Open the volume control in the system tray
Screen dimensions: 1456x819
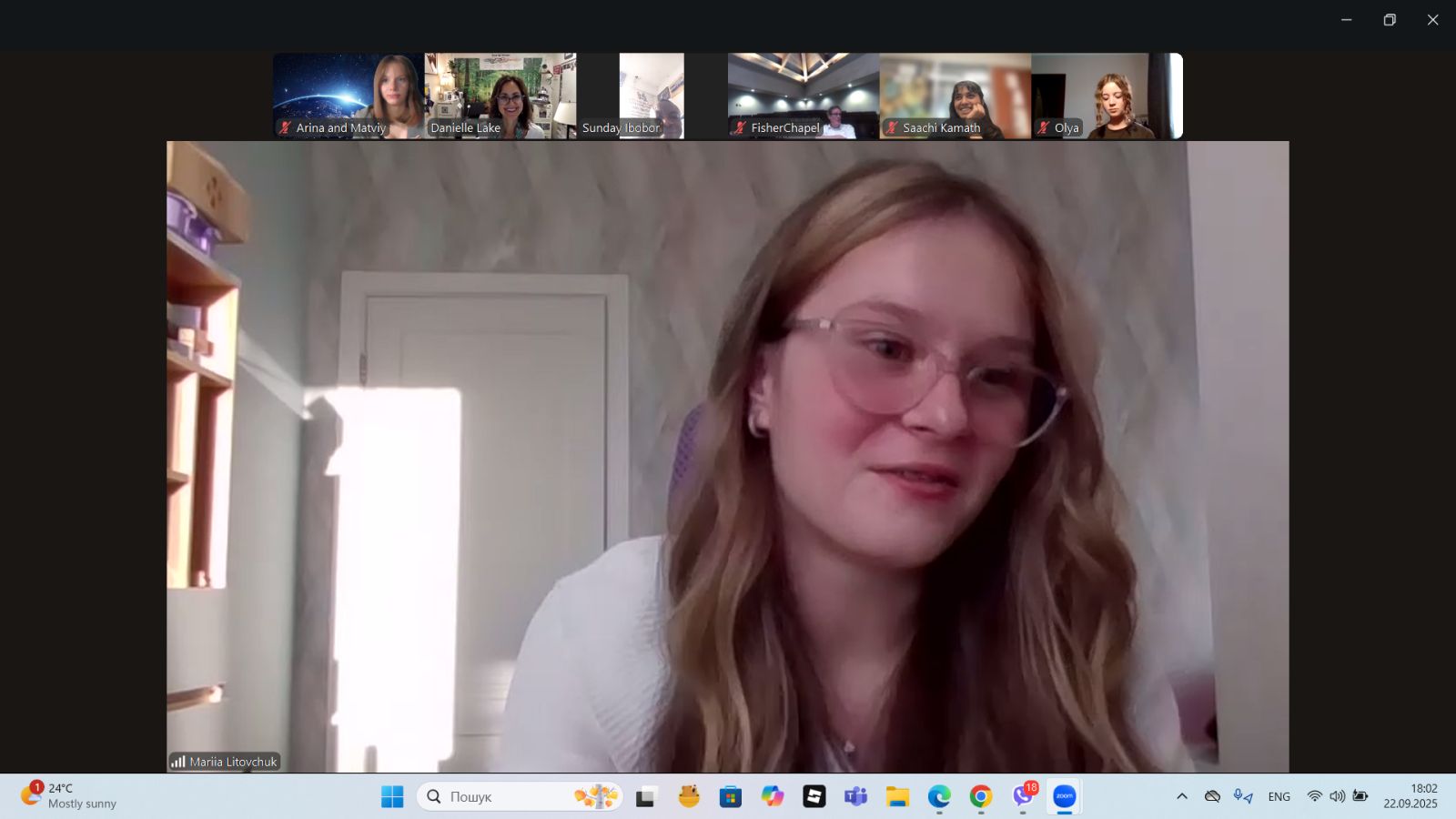click(x=1337, y=796)
